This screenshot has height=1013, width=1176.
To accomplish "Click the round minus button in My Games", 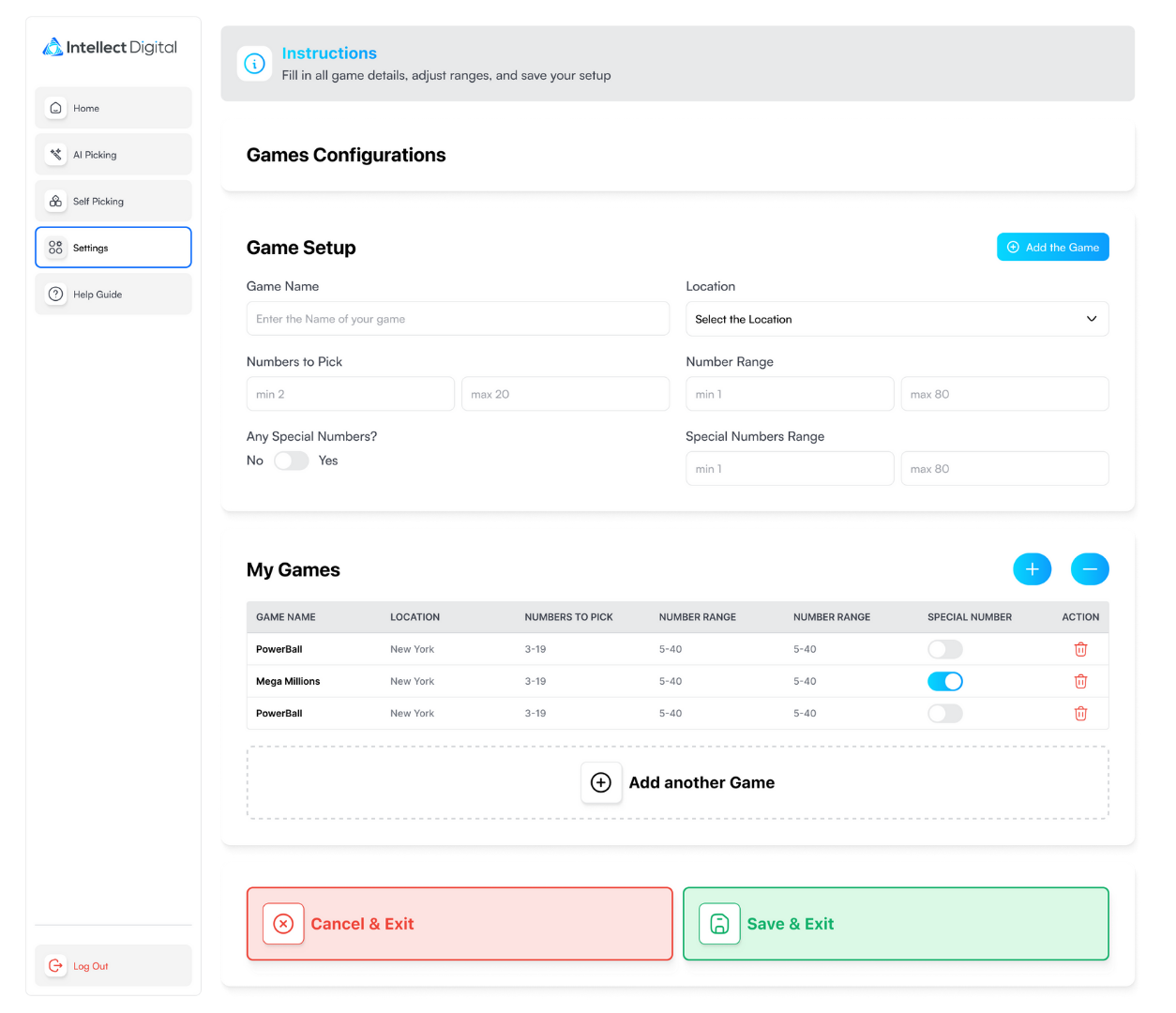I will point(1090,569).
